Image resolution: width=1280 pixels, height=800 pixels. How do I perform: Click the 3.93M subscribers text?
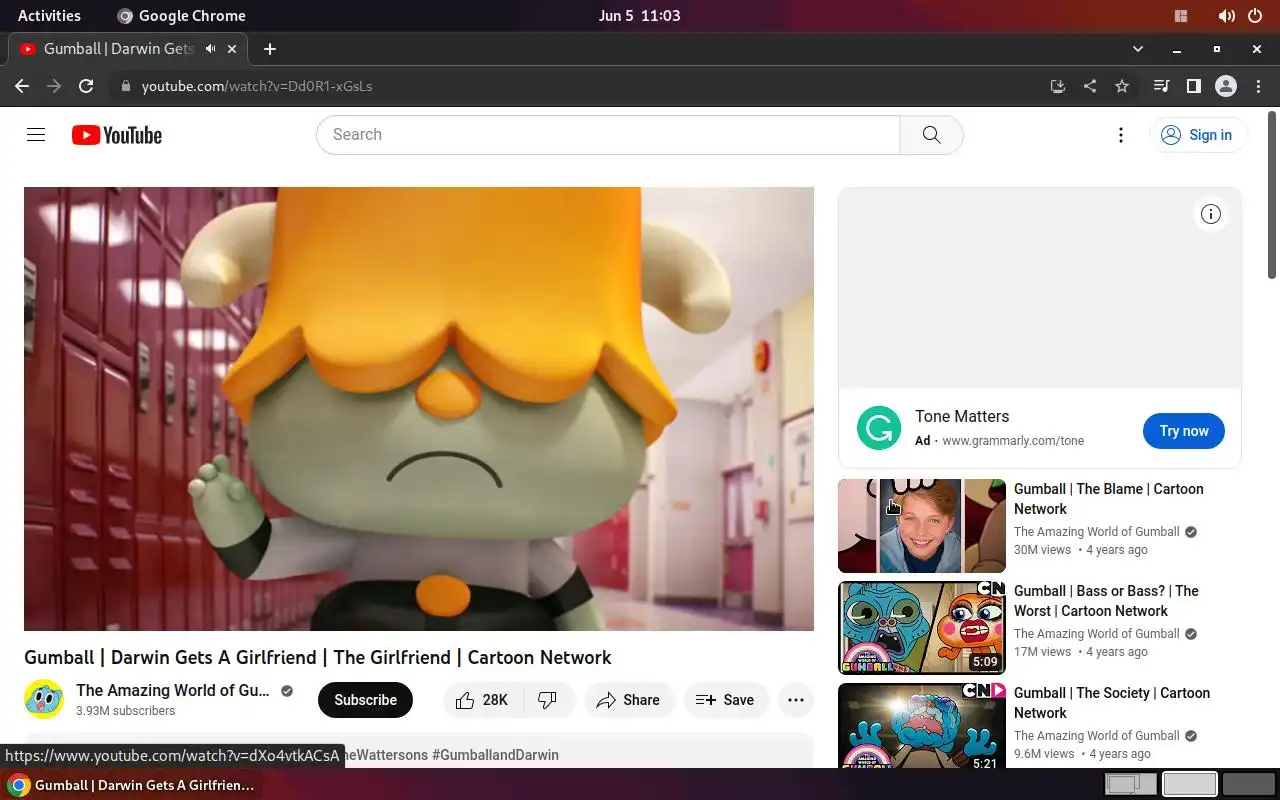pyautogui.click(x=125, y=711)
